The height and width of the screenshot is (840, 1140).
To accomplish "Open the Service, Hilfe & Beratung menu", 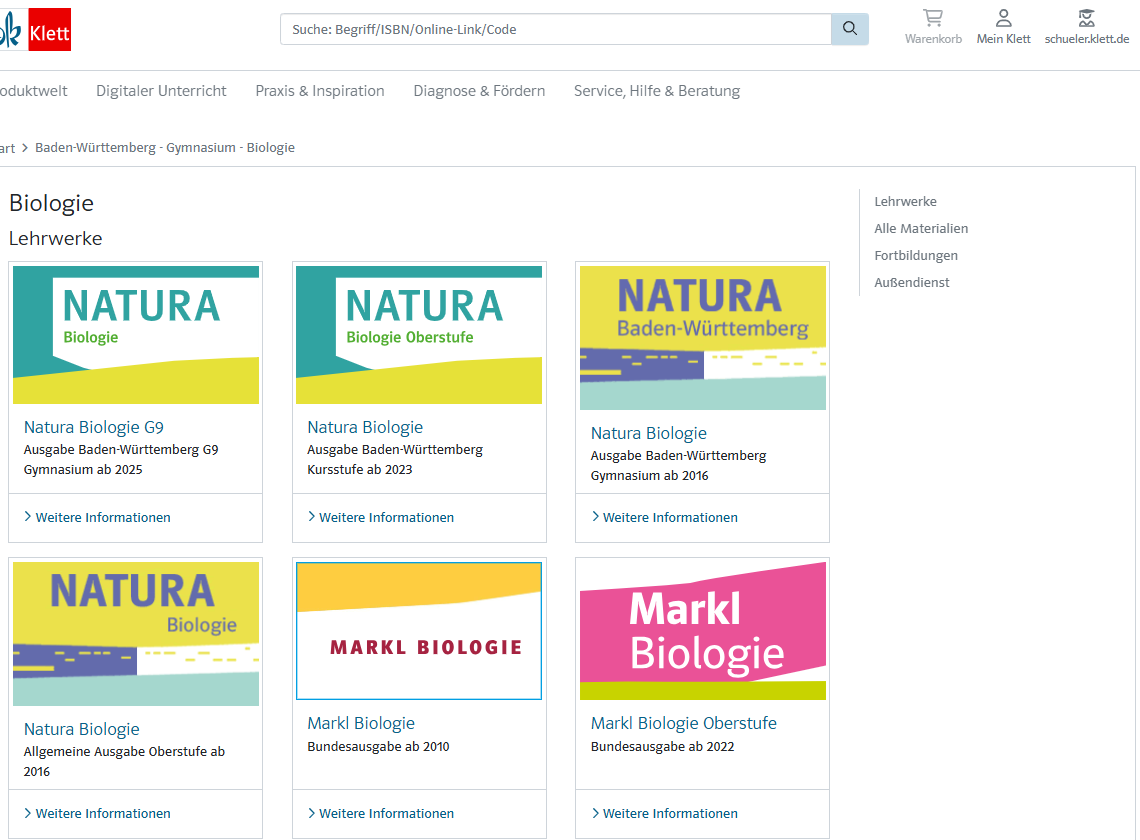I will (657, 91).
